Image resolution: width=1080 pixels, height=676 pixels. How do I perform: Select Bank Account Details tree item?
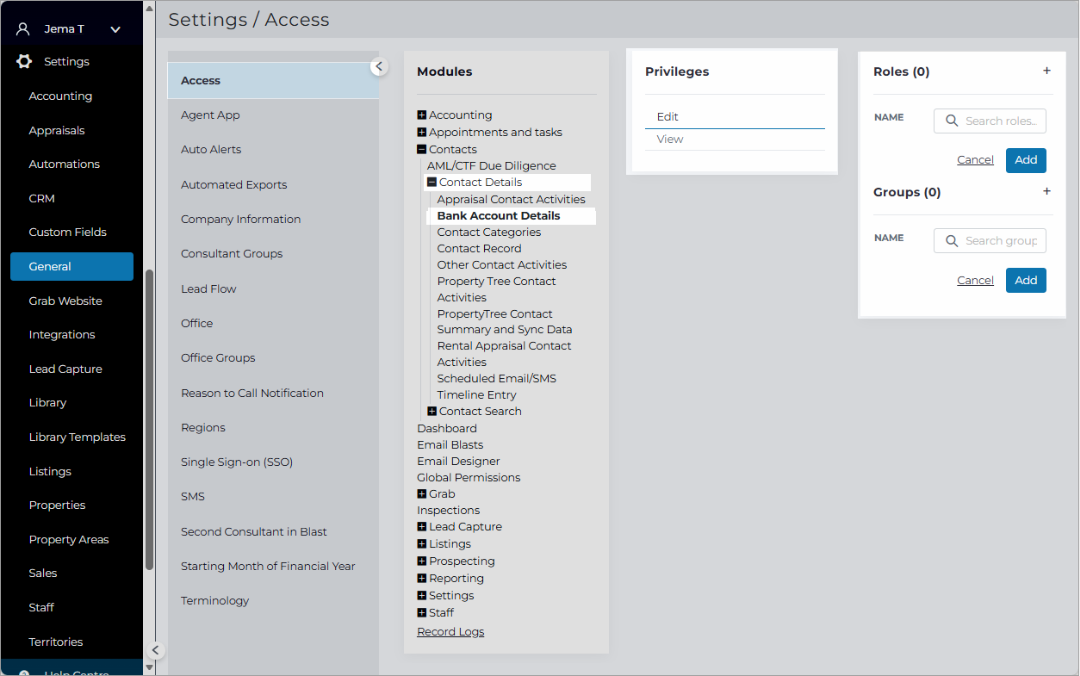click(x=499, y=216)
